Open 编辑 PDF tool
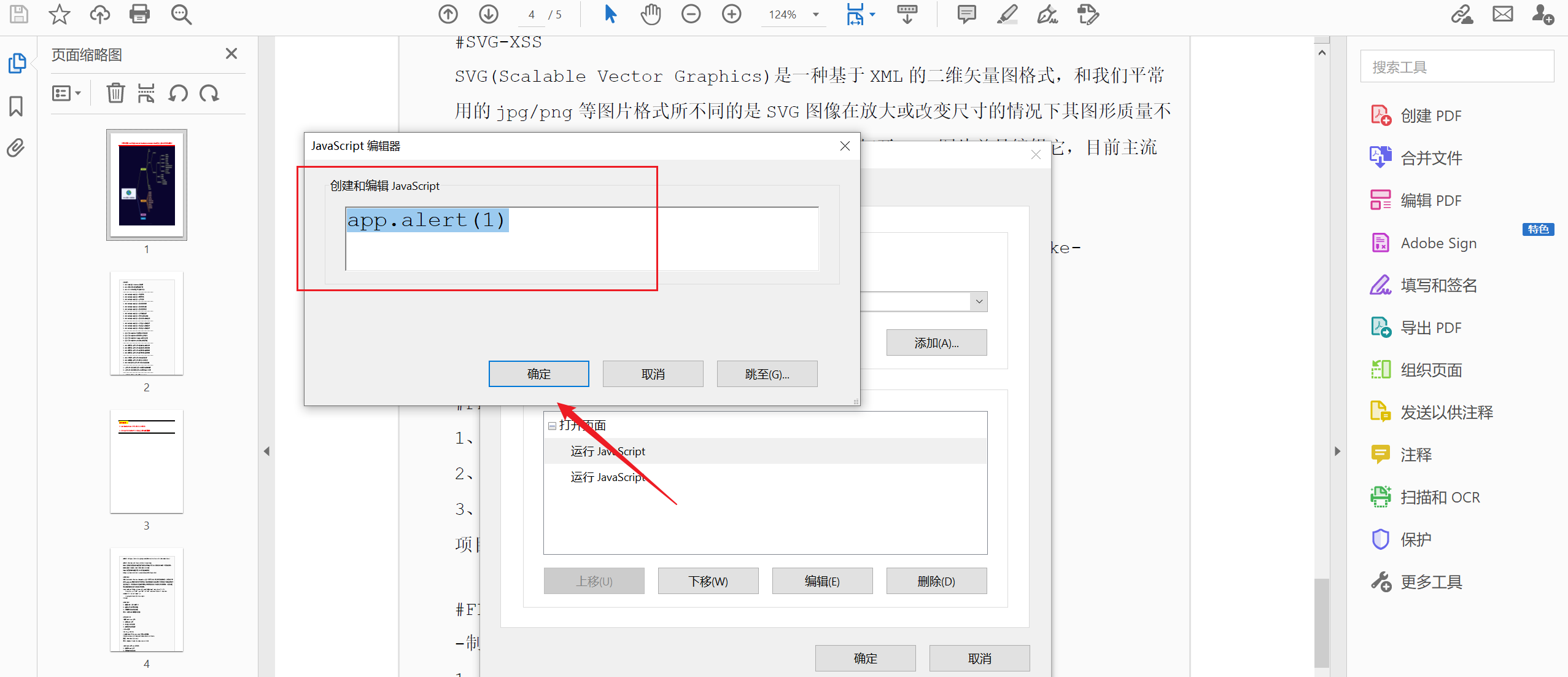Viewport: 1568px width, 677px height. (x=1430, y=201)
